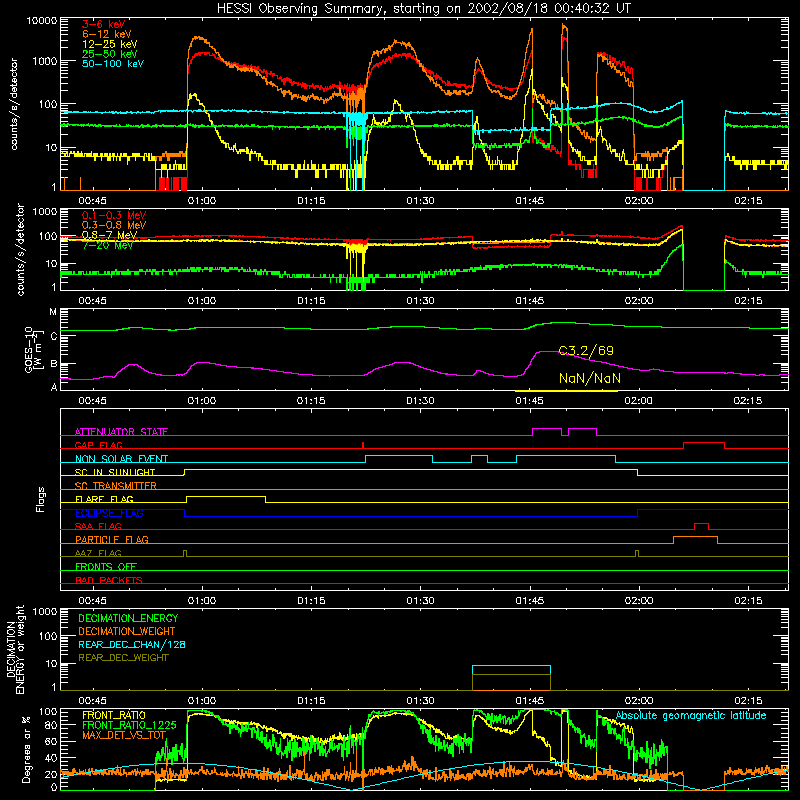The image size is (800, 800).
Task: Select the DECIMATION_WEIGHT legend label
Action: pyautogui.click(x=127, y=632)
